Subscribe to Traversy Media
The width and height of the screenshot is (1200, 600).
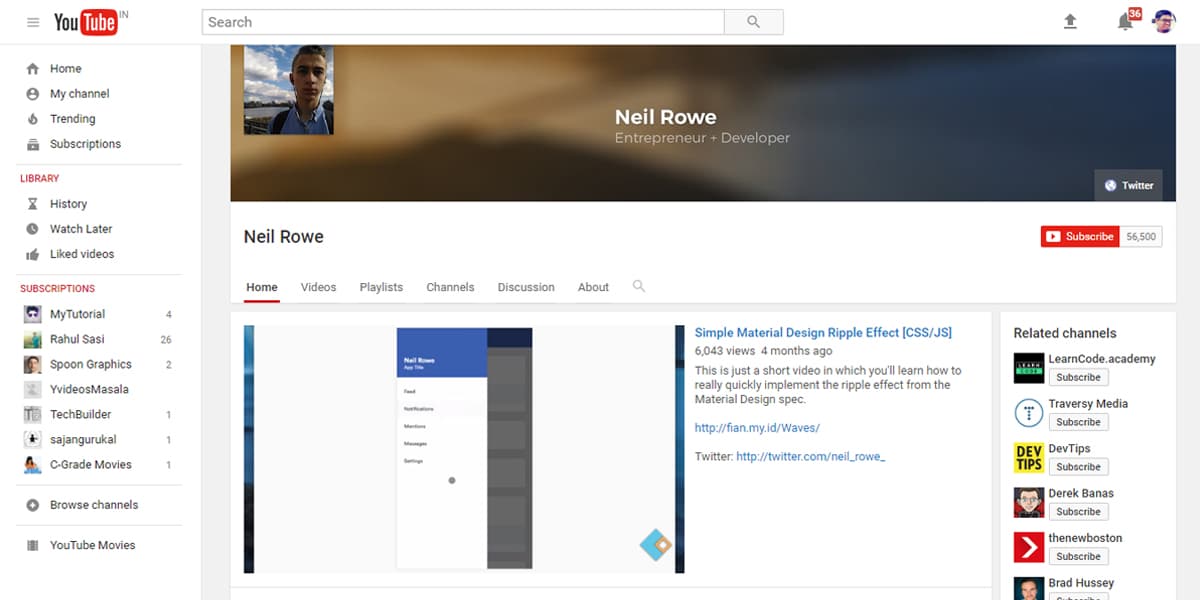tap(1078, 422)
